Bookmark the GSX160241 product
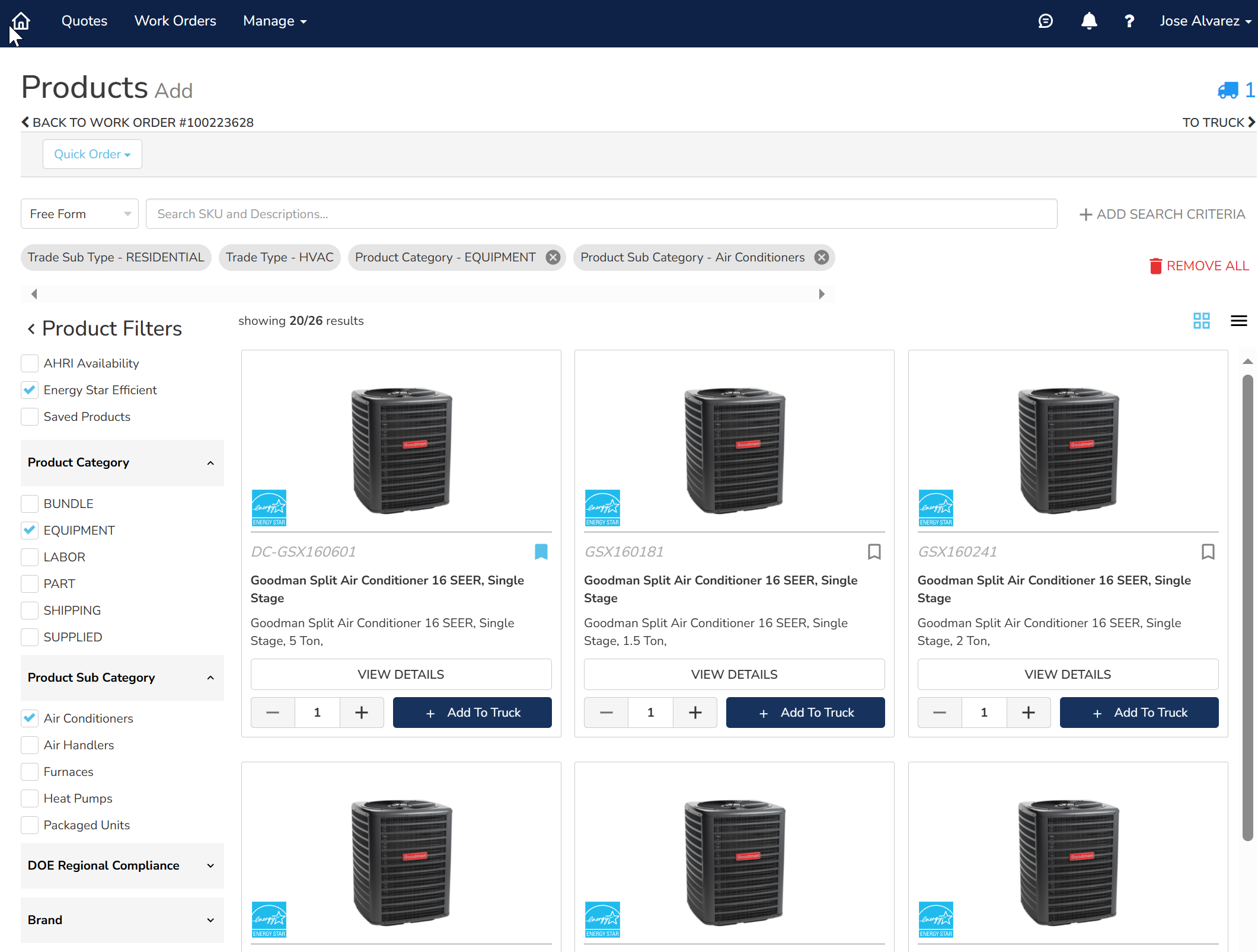The height and width of the screenshot is (952, 1258). [1208, 552]
